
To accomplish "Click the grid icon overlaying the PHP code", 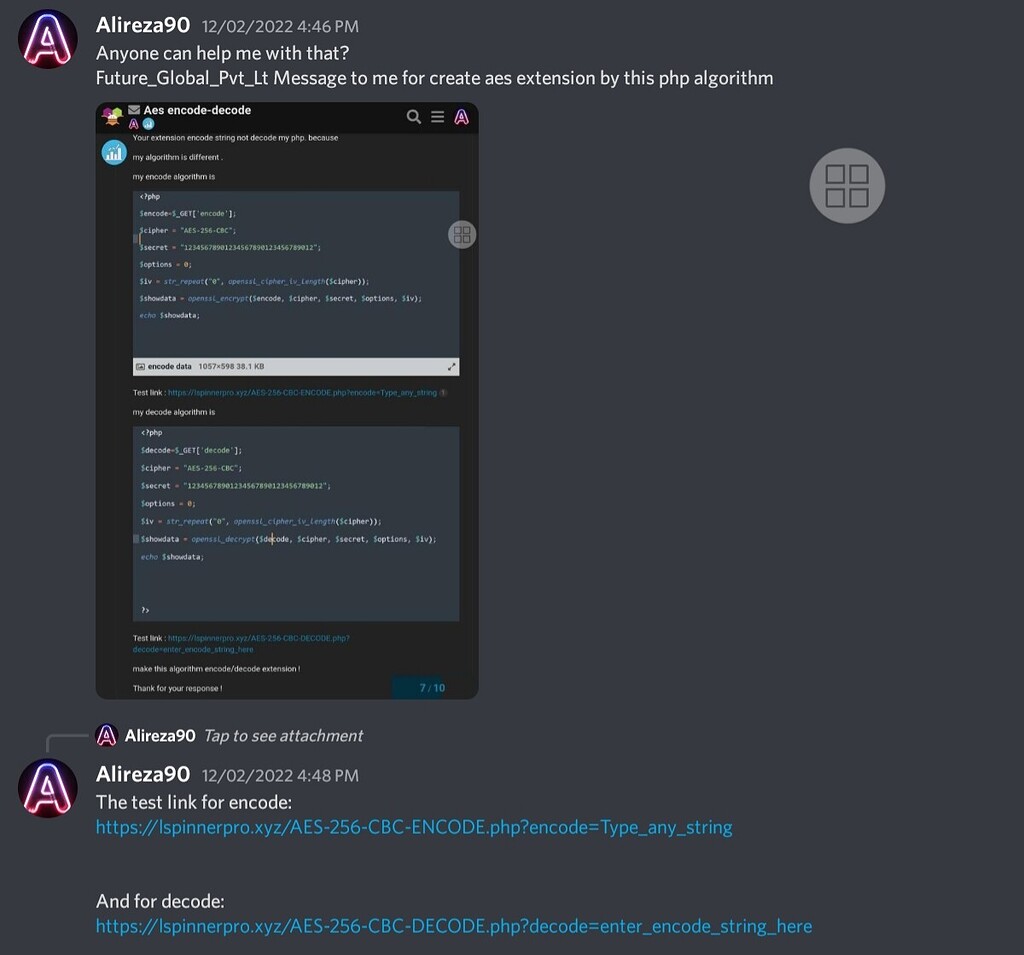I will [462, 234].
